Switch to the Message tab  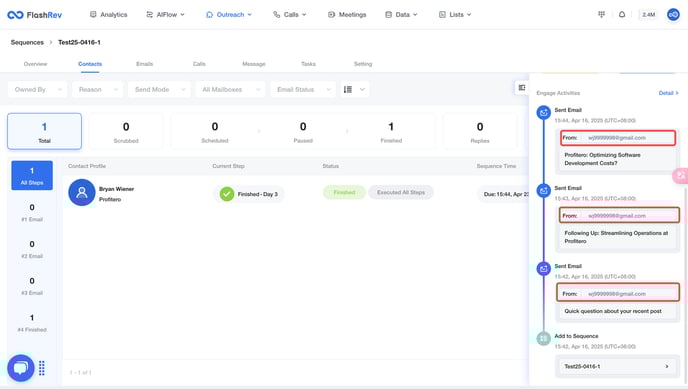pos(254,64)
